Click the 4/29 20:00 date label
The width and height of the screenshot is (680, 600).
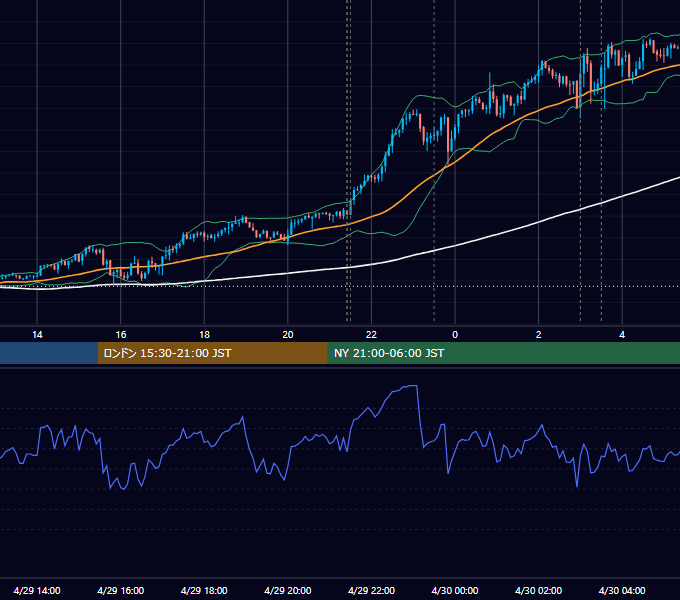pyautogui.click(x=288, y=590)
